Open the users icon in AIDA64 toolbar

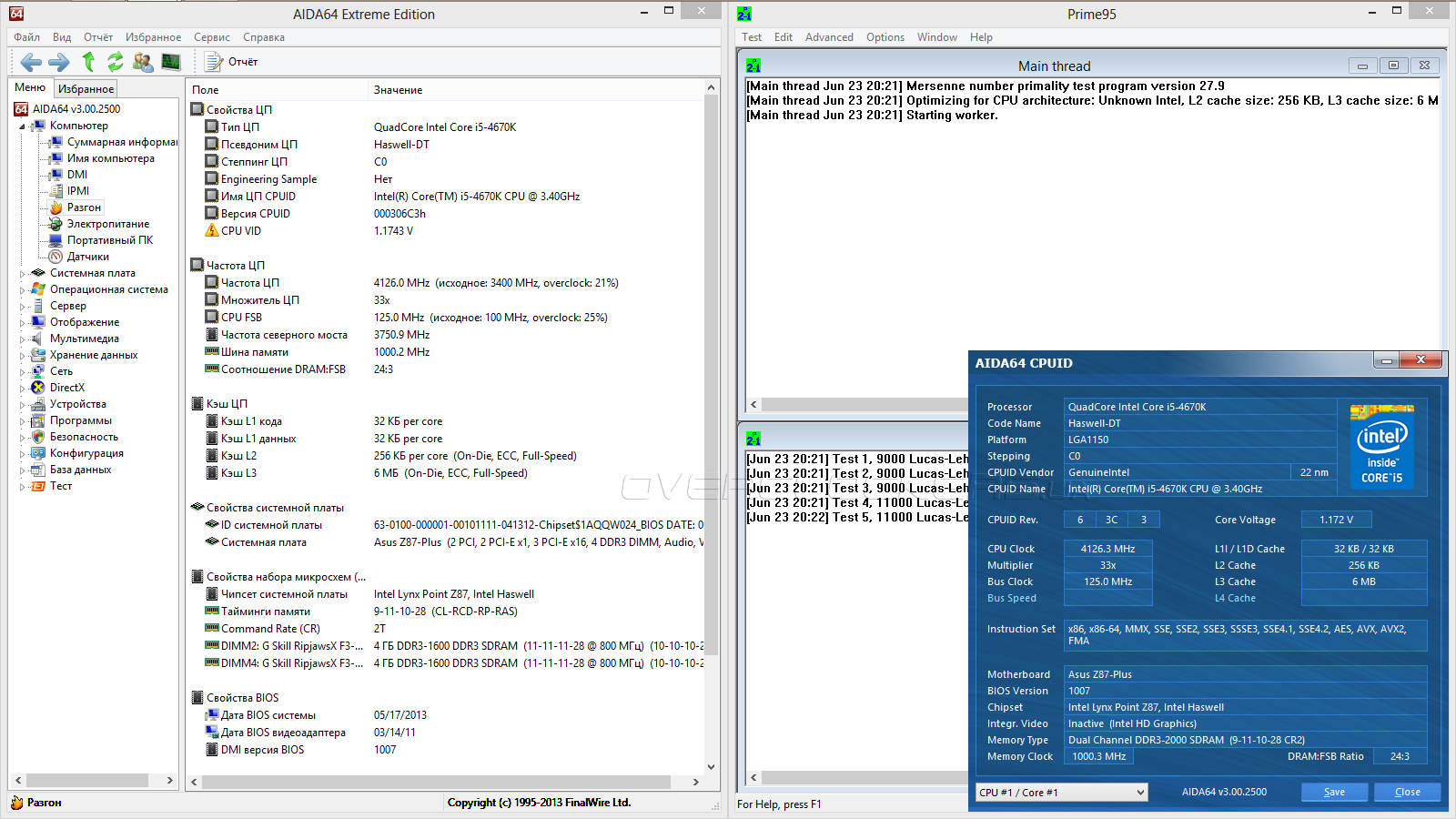click(143, 62)
